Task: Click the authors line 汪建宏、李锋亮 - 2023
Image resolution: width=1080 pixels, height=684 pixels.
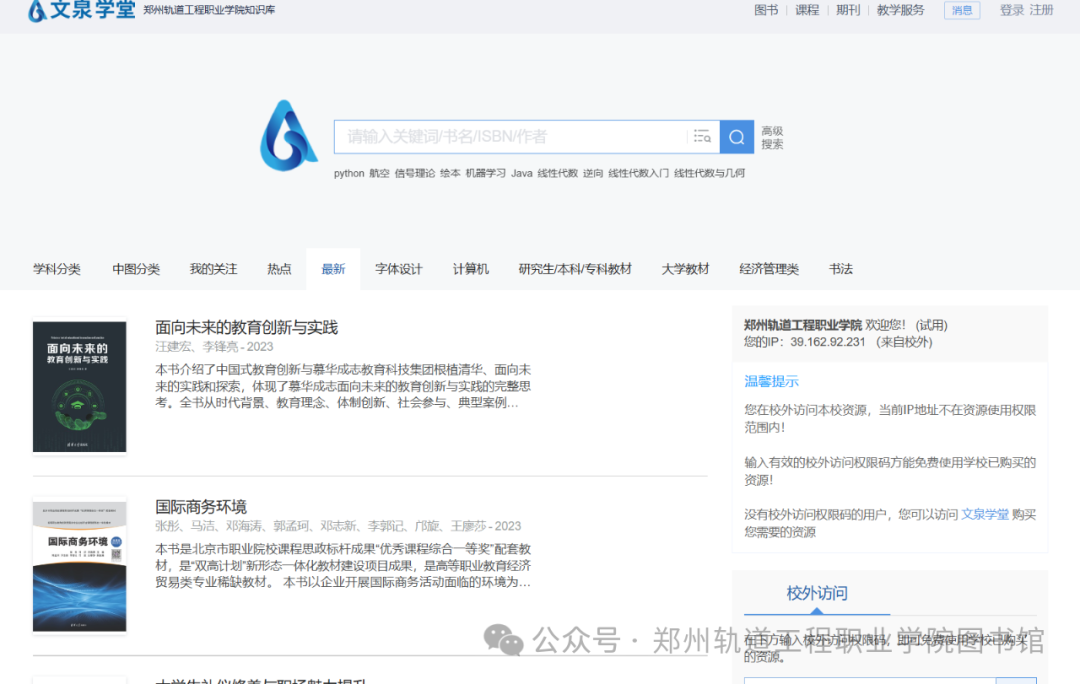Action: [x=214, y=347]
